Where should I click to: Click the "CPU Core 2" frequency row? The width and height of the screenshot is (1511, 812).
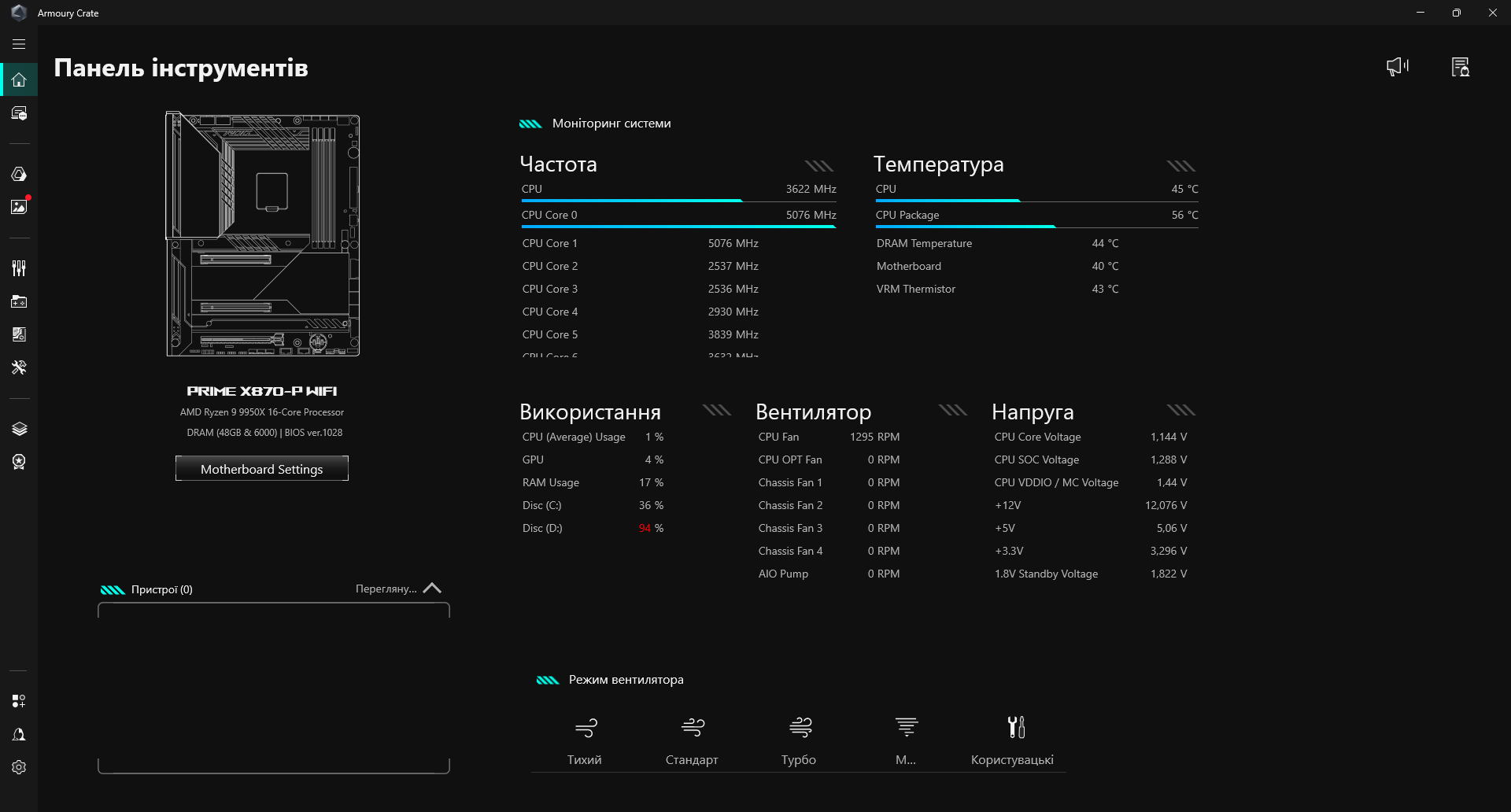tap(641, 266)
